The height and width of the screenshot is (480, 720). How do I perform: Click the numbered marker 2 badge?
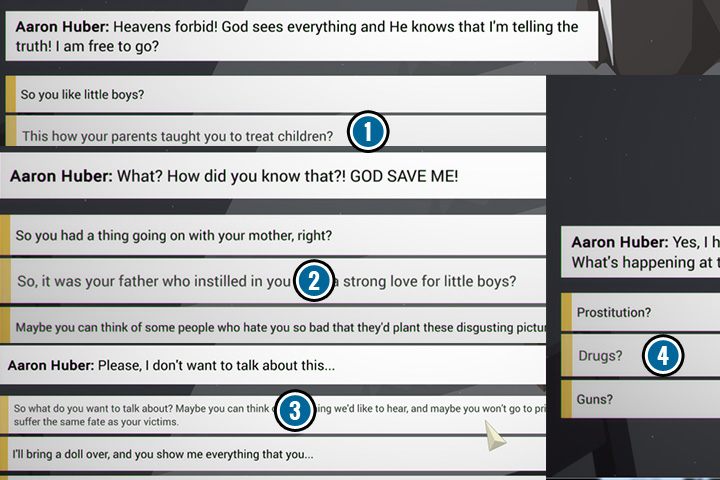coord(313,282)
